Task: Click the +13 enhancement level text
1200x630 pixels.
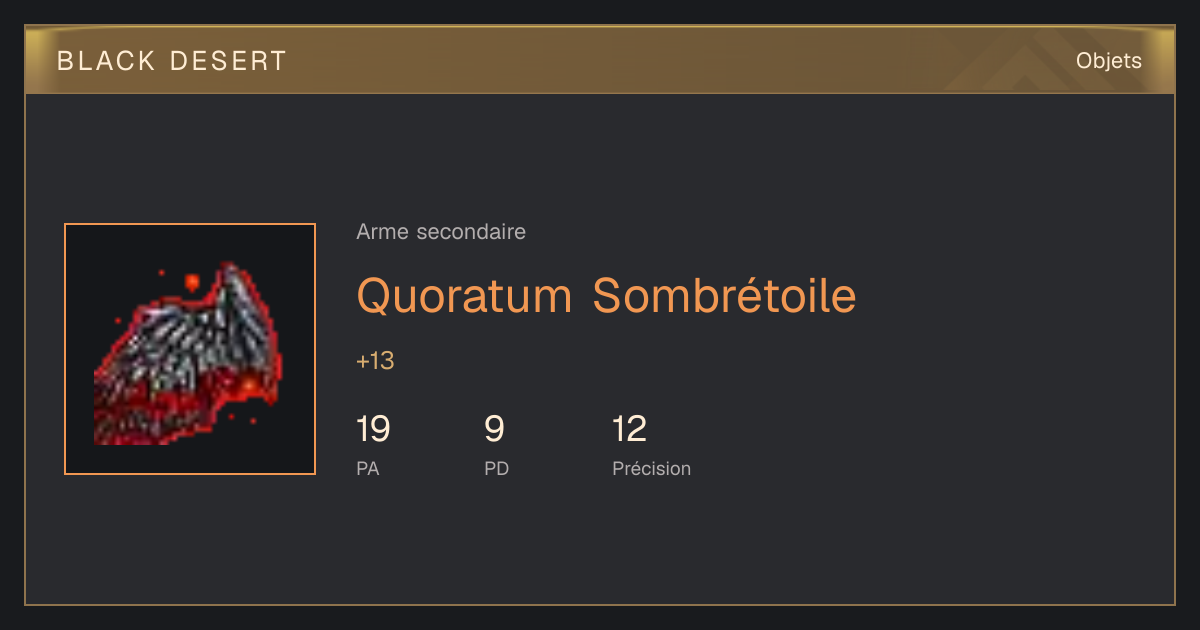Action: (375, 361)
